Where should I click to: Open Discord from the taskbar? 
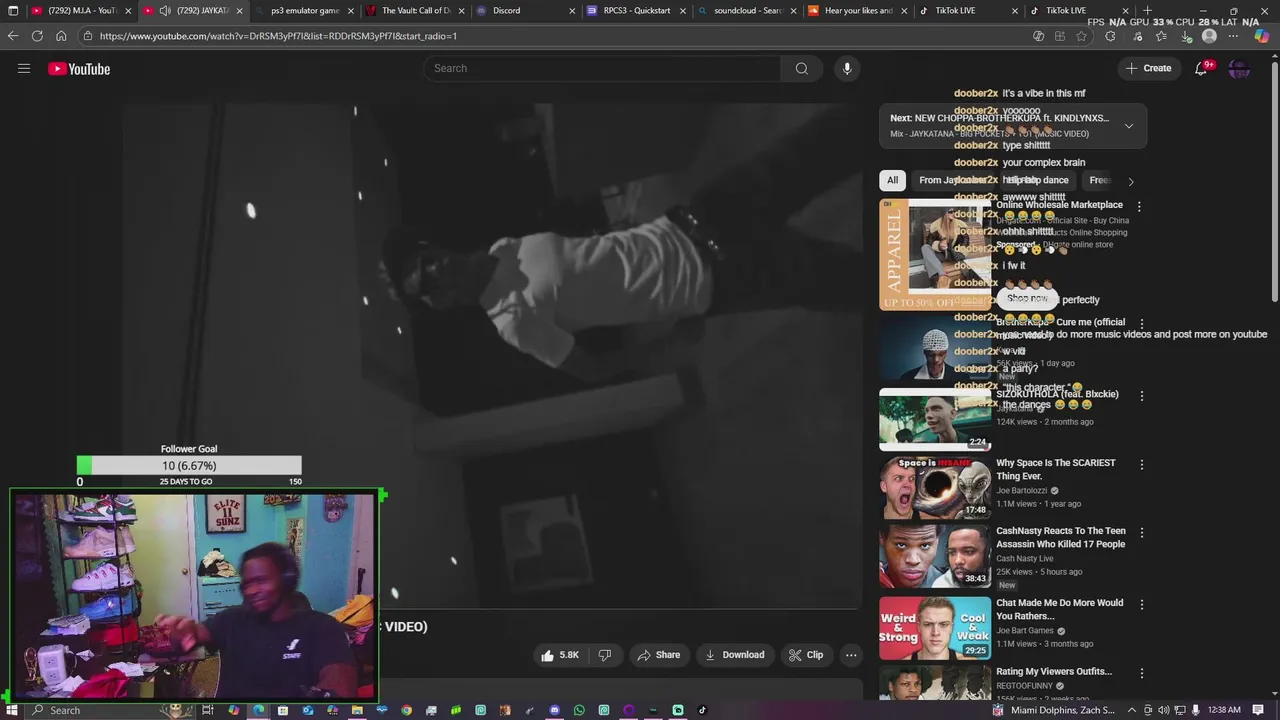coord(554,710)
